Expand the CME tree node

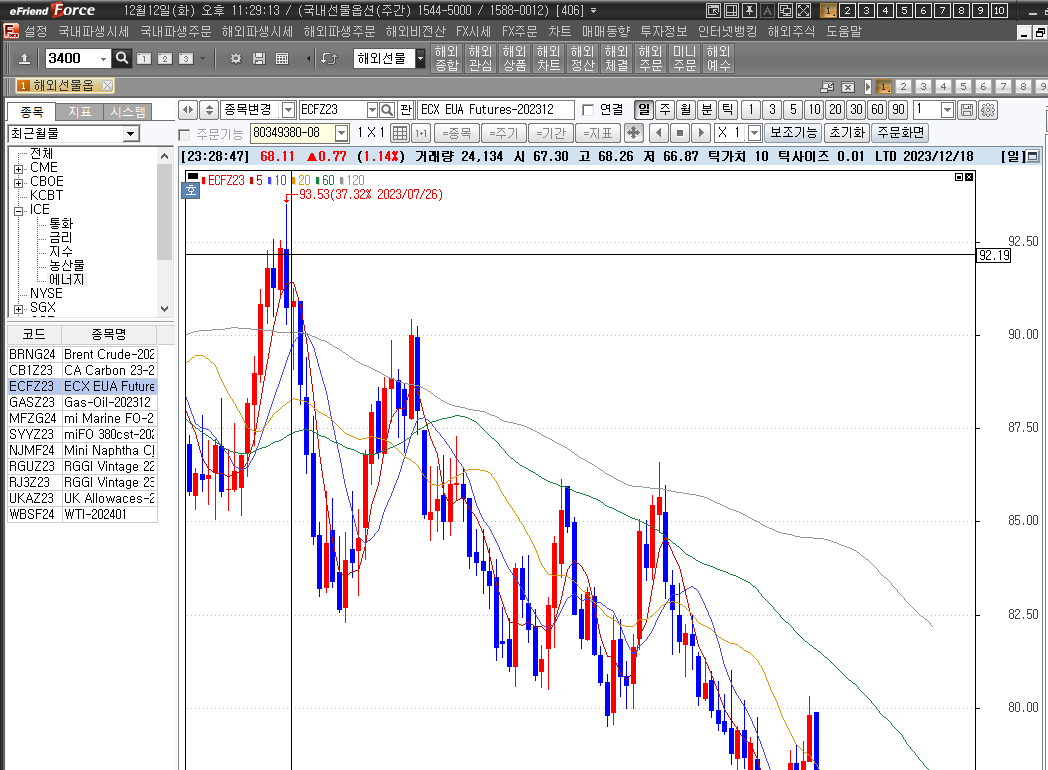19,168
